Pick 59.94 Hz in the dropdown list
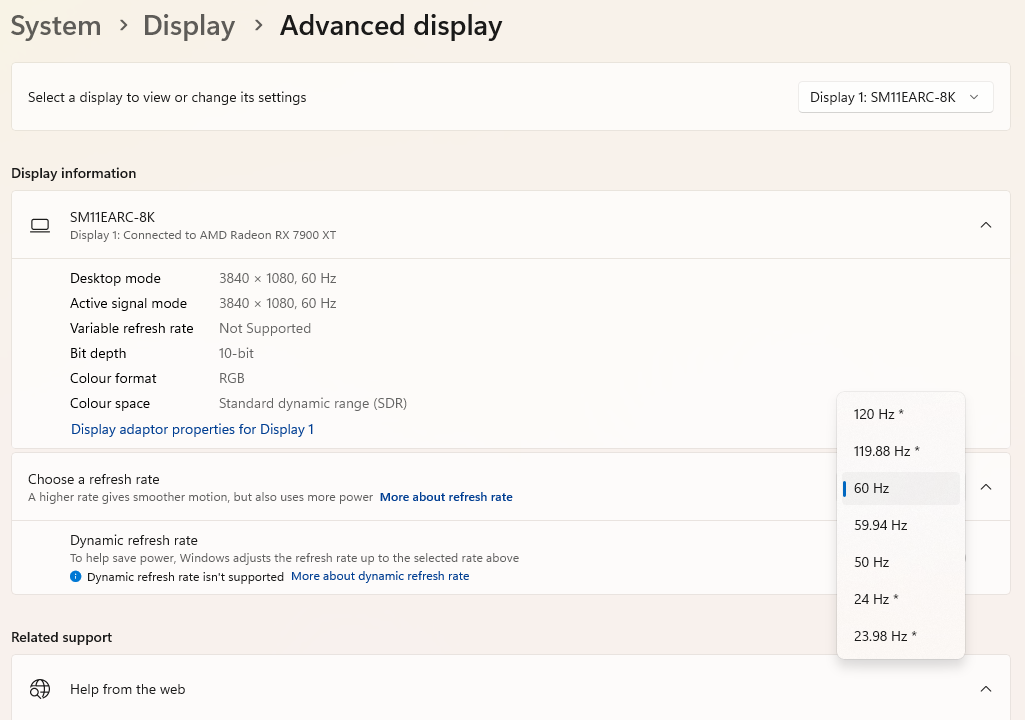The image size is (1025, 720). click(901, 525)
